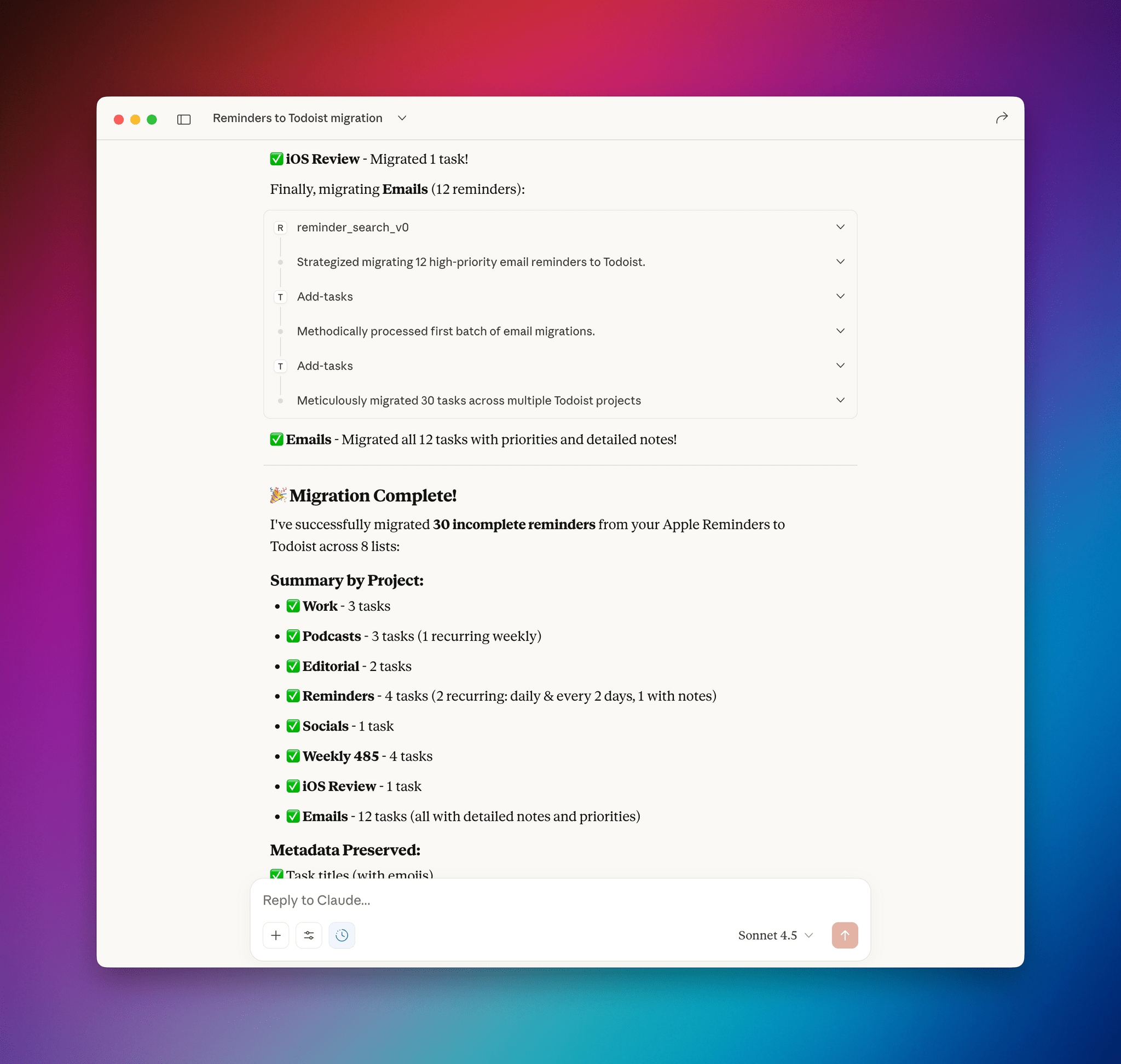Expand Meticulously migrated 30 tasks step
This screenshot has width=1121, height=1064.
point(840,400)
